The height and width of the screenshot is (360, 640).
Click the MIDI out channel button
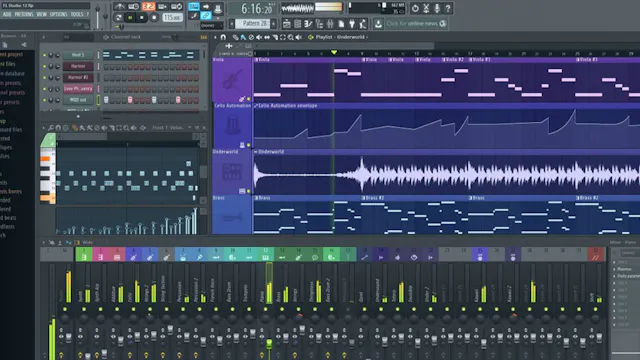tap(78, 100)
